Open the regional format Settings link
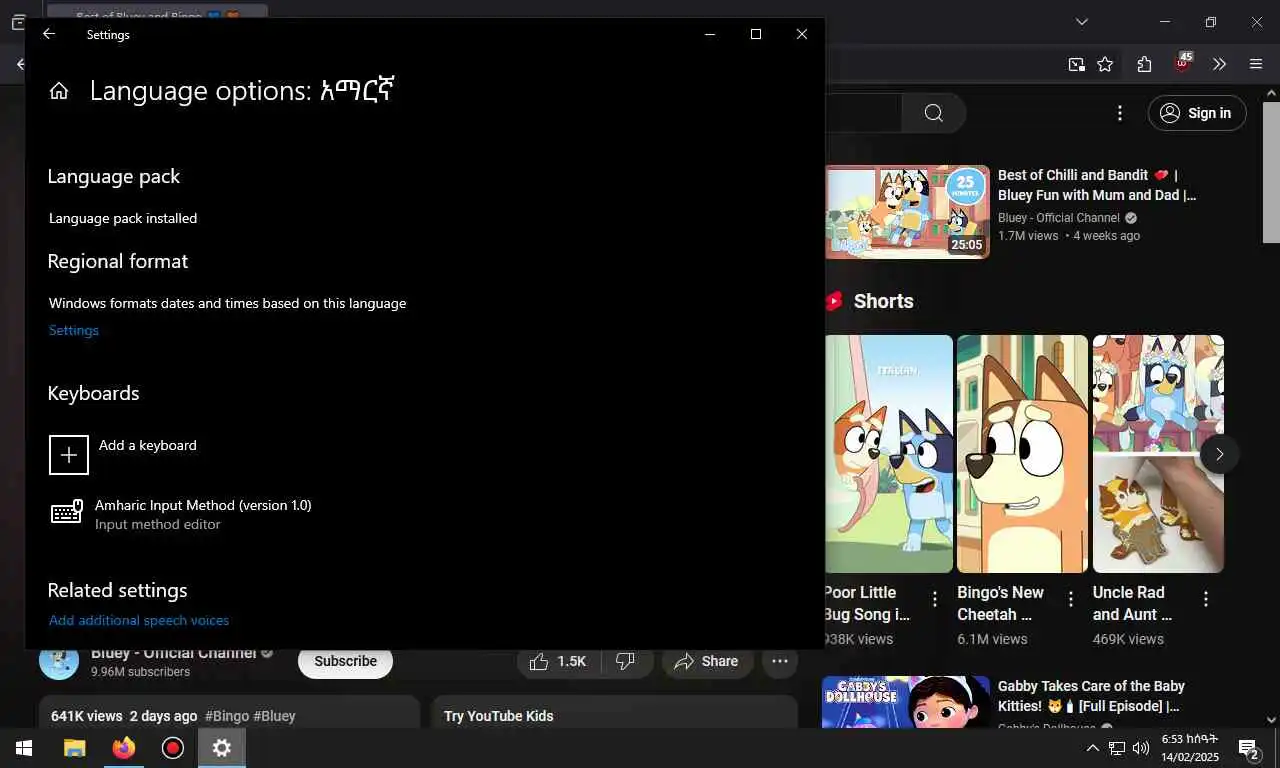The width and height of the screenshot is (1280, 768). coord(74,330)
